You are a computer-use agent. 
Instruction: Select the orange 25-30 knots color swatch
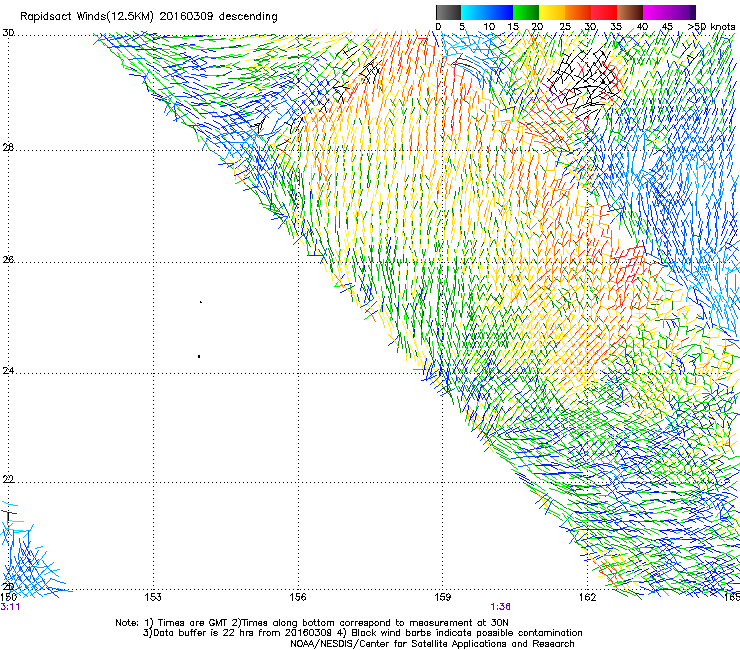click(x=578, y=12)
